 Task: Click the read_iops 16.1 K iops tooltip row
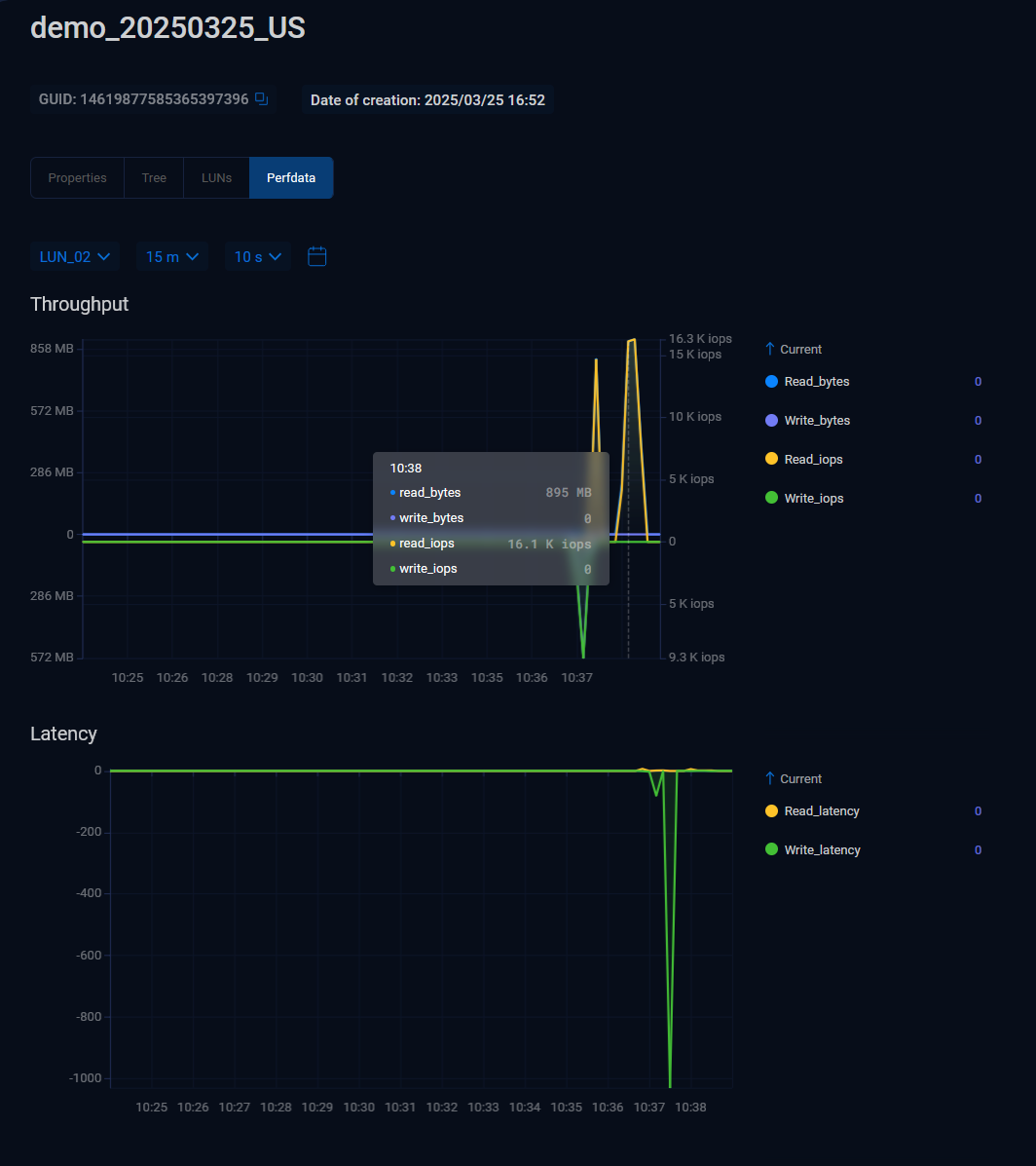click(491, 544)
